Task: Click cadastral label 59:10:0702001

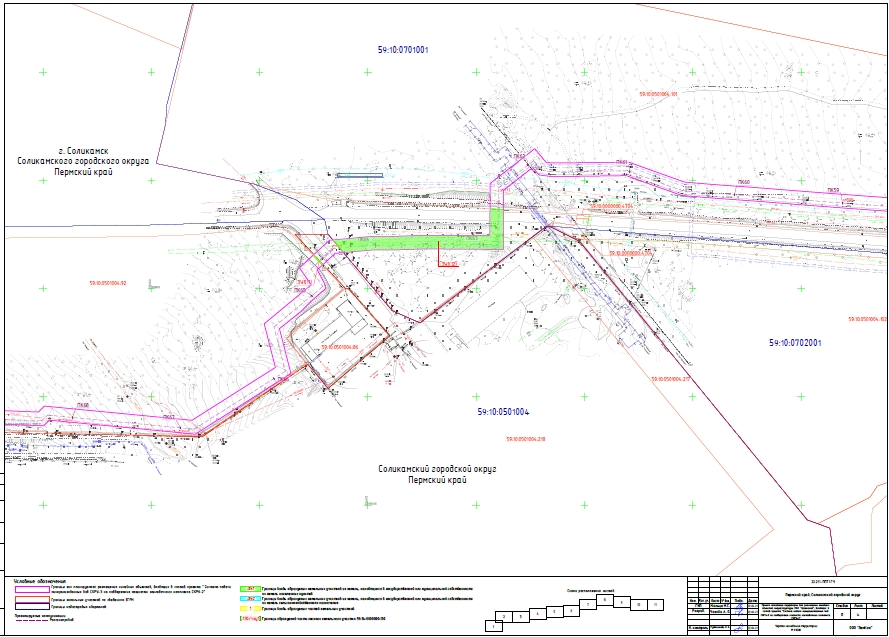Action: pos(795,343)
